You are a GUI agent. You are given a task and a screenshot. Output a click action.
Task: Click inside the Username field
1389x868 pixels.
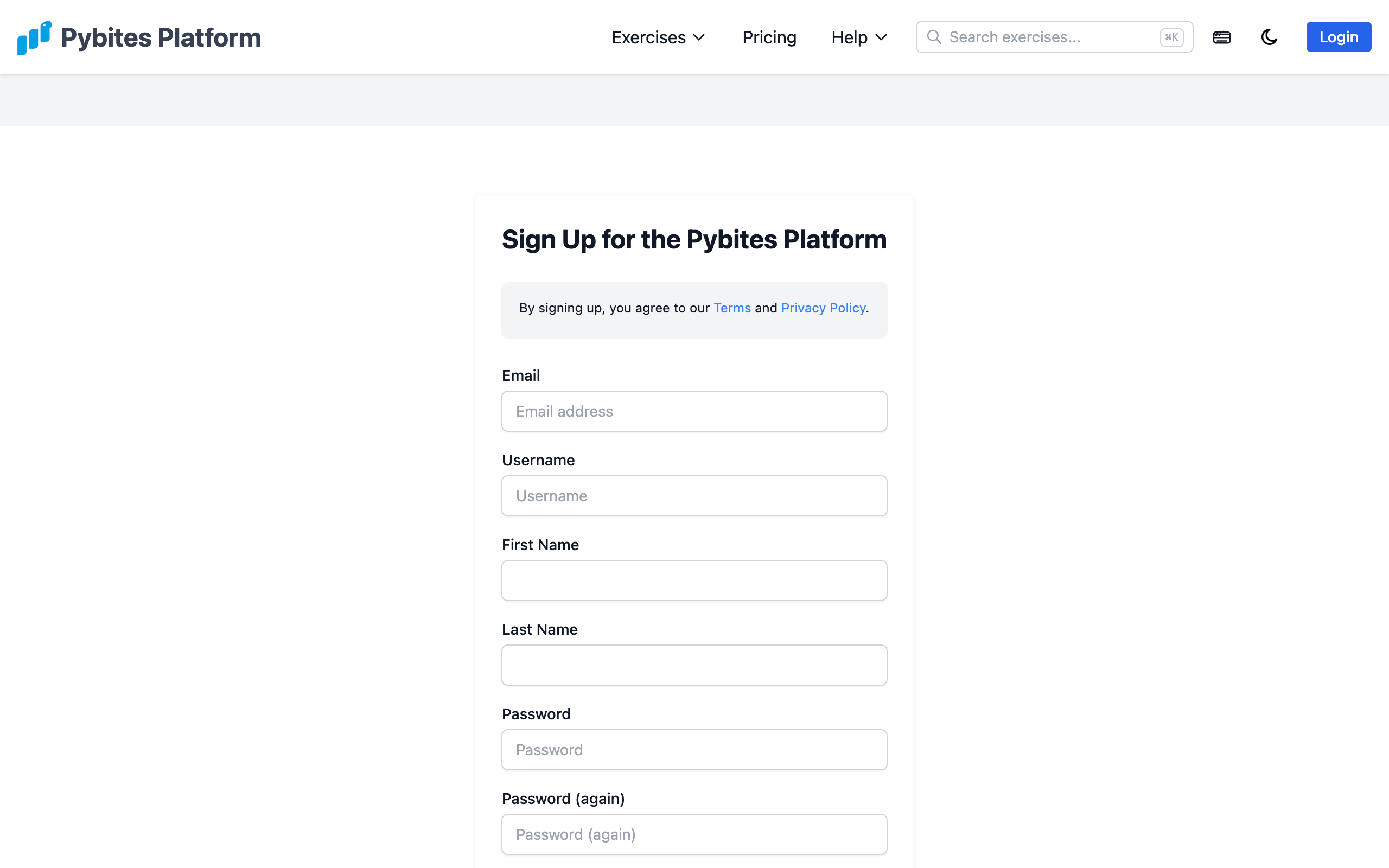(694, 495)
